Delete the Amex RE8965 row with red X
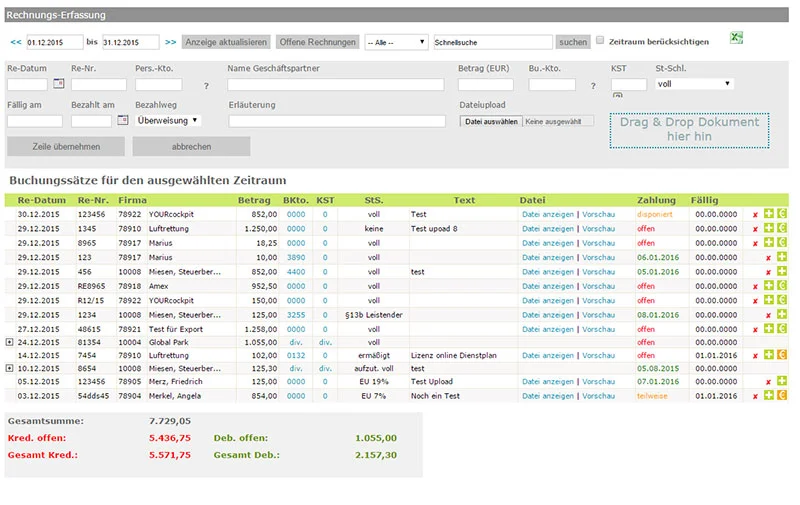This screenshot has width=800, height=505. coord(755,287)
